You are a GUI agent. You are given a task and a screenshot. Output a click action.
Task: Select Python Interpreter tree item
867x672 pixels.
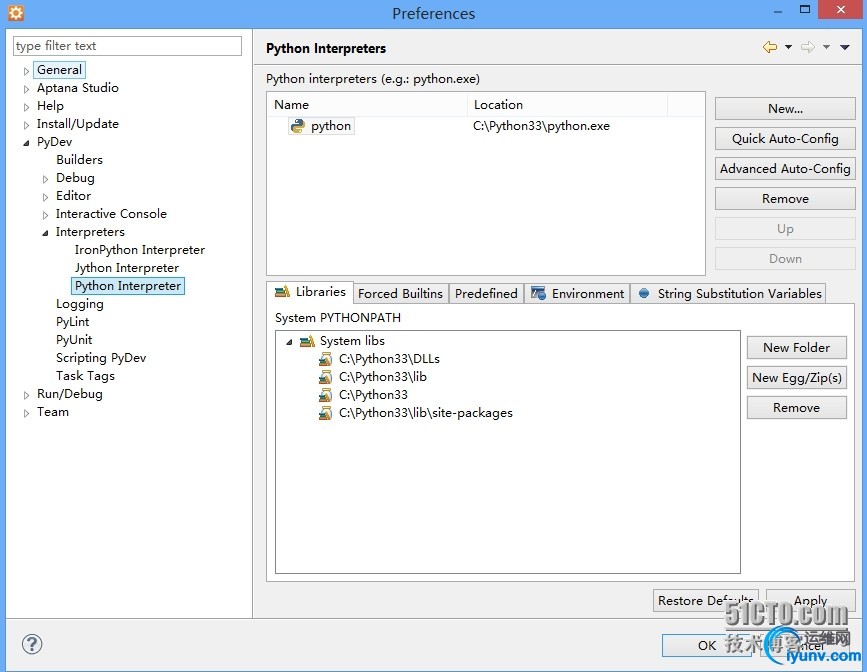pos(128,286)
